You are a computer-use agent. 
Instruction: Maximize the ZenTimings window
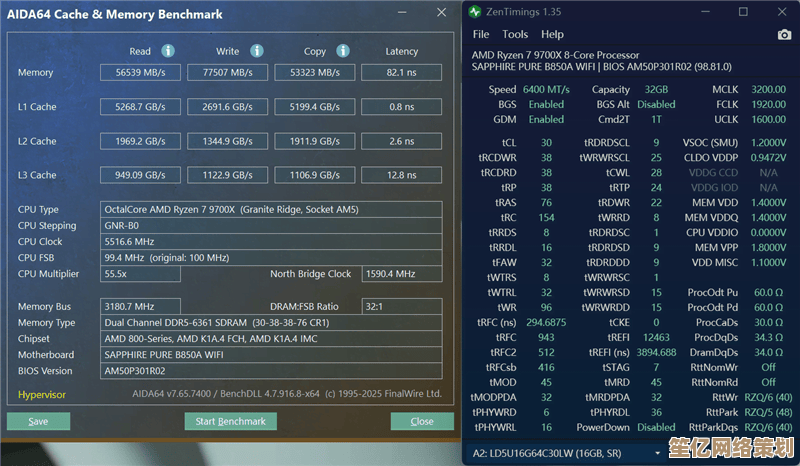click(743, 12)
